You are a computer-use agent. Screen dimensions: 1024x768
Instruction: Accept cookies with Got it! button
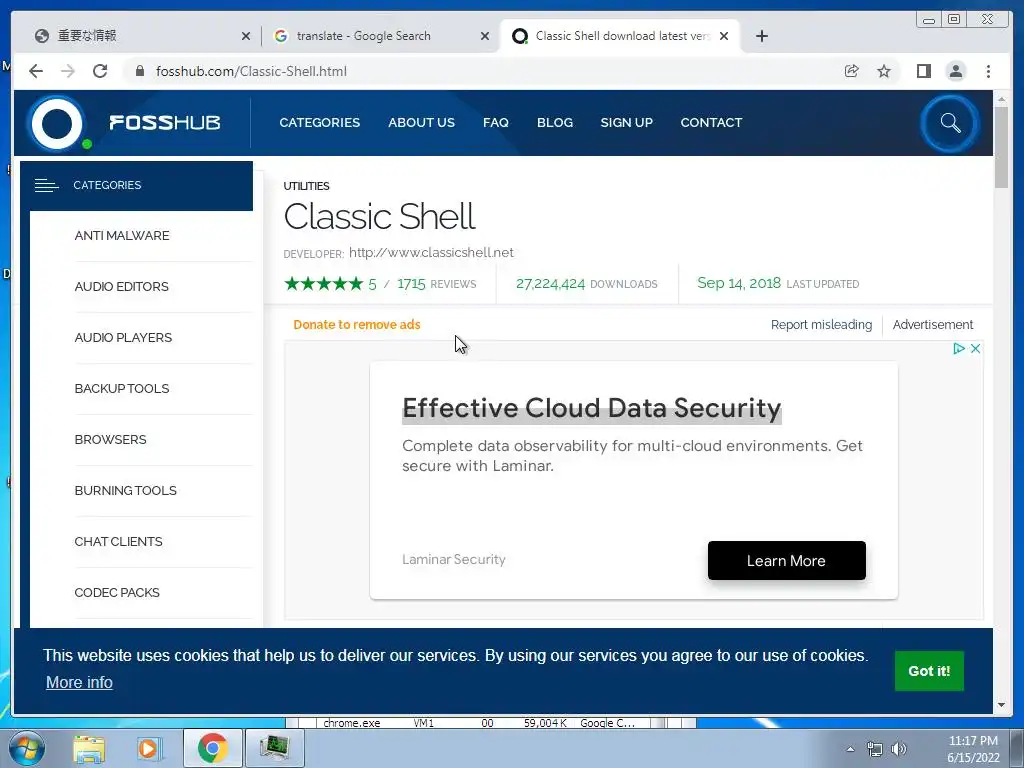tap(929, 671)
